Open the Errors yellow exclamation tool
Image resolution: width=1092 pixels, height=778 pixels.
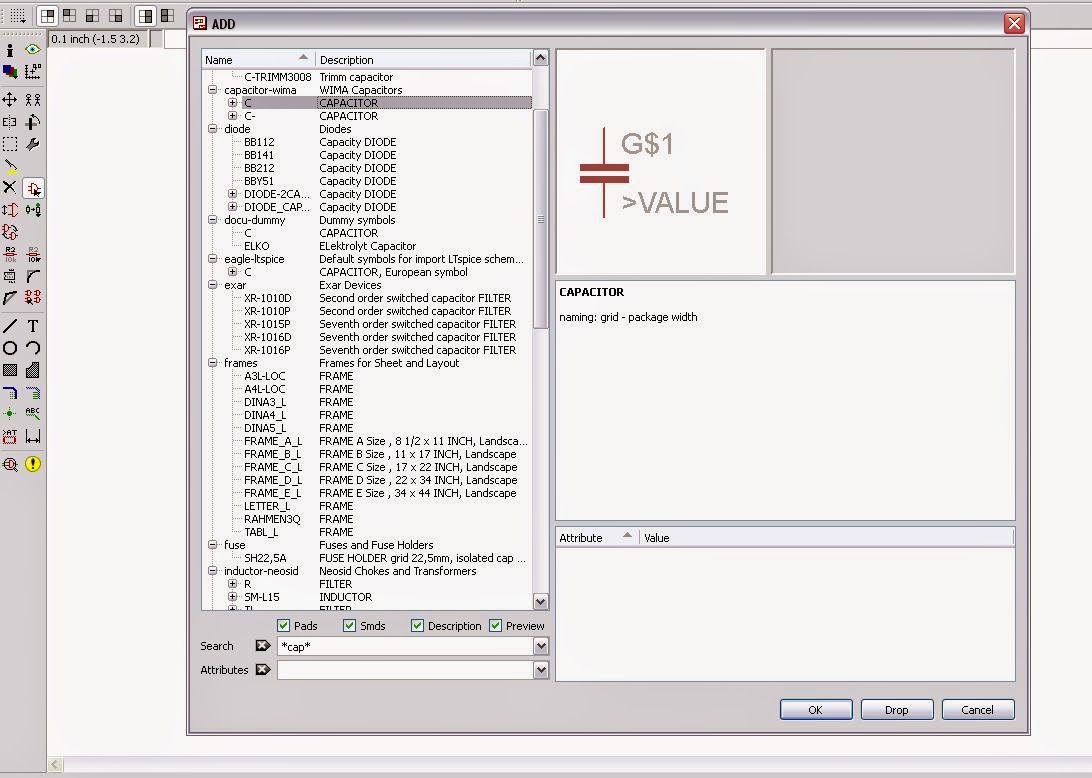click(x=33, y=464)
